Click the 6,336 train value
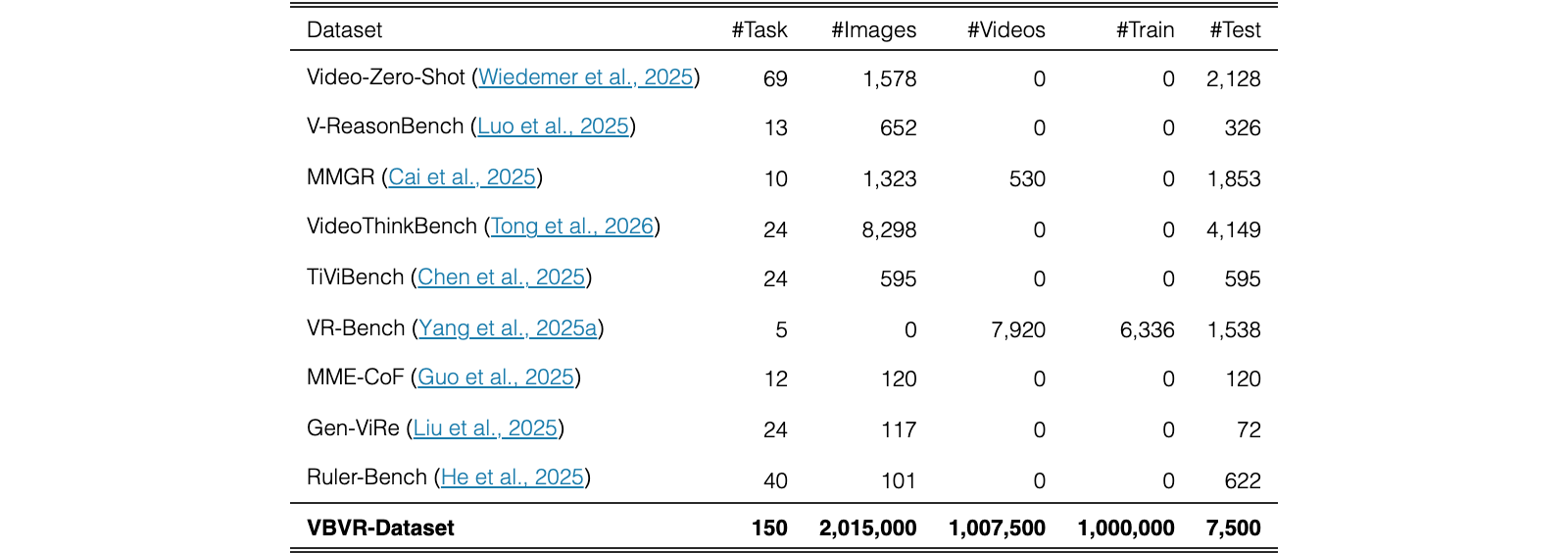Screen dimensions: 1568x553 [x=1148, y=330]
